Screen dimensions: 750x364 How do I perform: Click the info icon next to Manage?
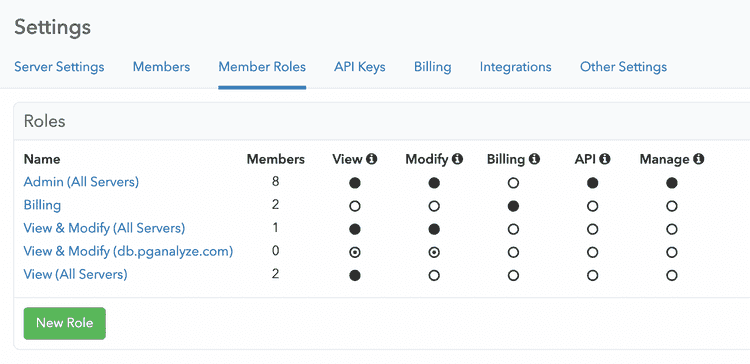[698, 159]
